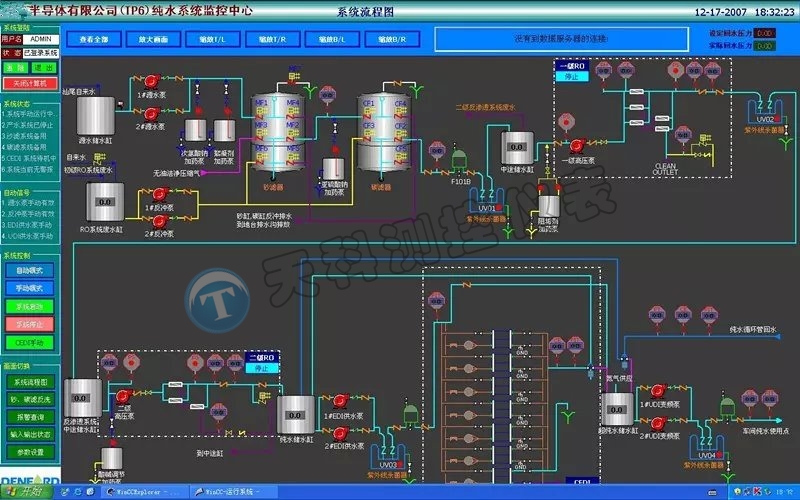The width and height of the screenshot is (800, 500).
Task: Open the 报警查询 alarm query page
Action: click(x=30, y=417)
